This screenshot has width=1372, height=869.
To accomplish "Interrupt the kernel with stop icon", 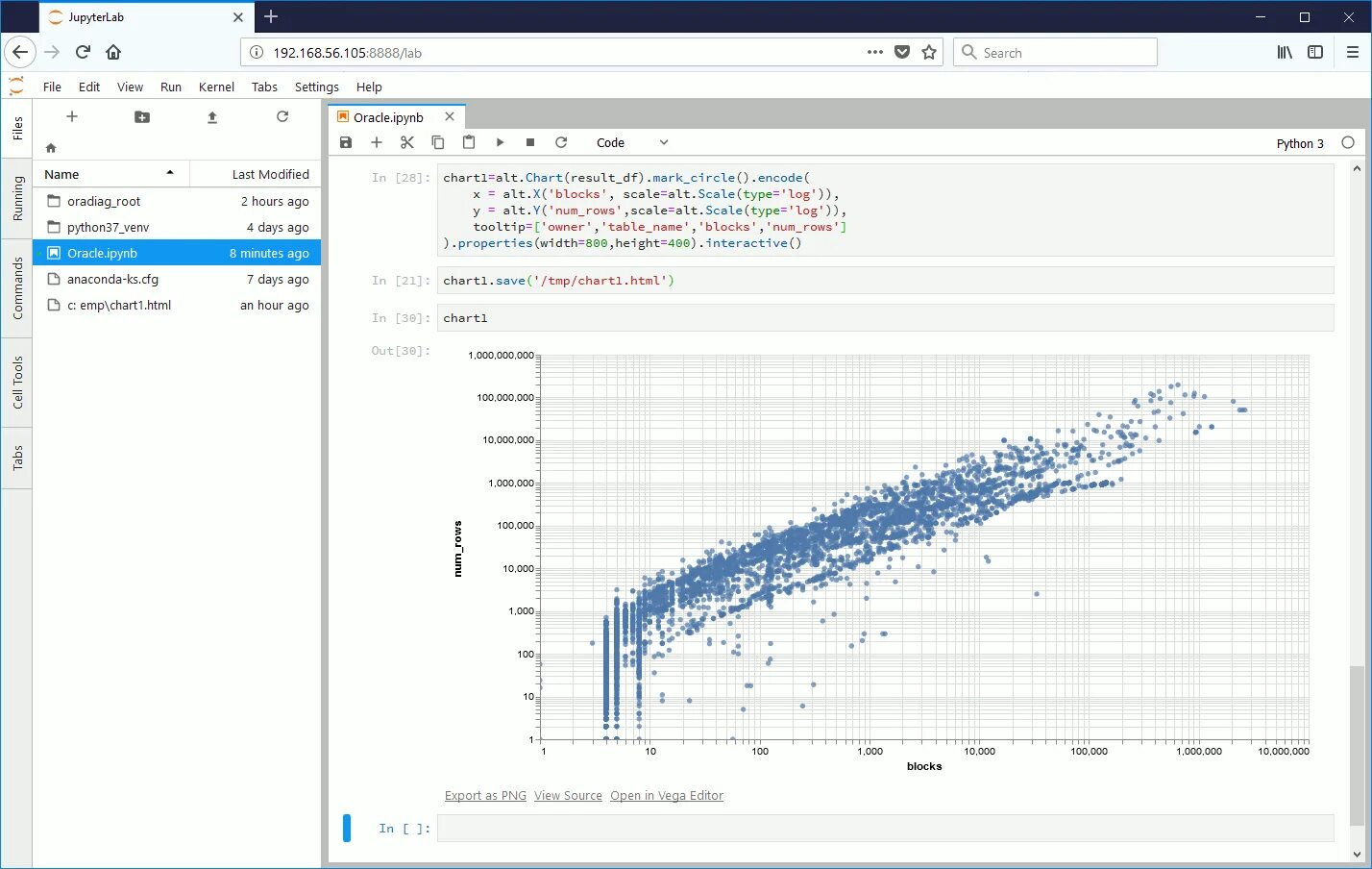I will pos(530,142).
